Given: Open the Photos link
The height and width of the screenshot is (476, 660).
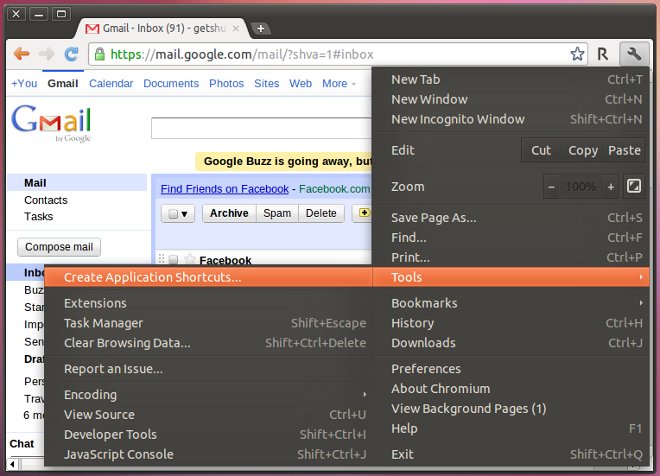Looking at the screenshot, I should [226, 83].
